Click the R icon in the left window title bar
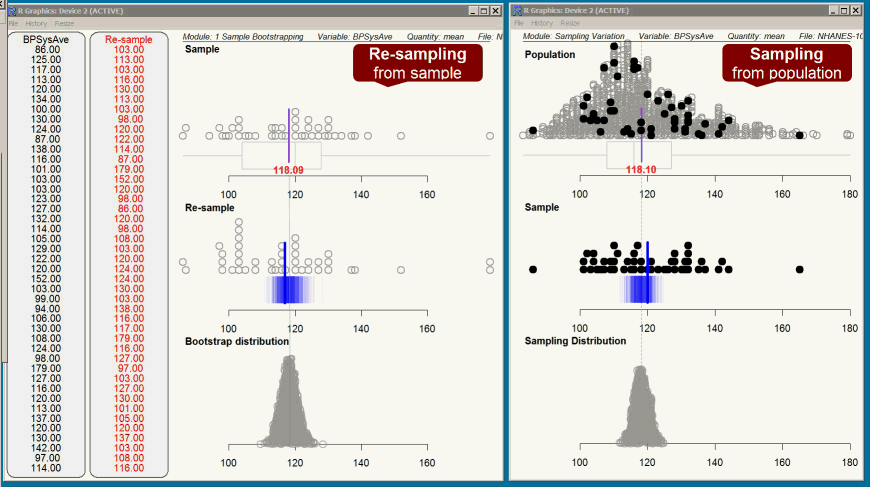The height and width of the screenshot is (487, 870). tap(12, 10)
